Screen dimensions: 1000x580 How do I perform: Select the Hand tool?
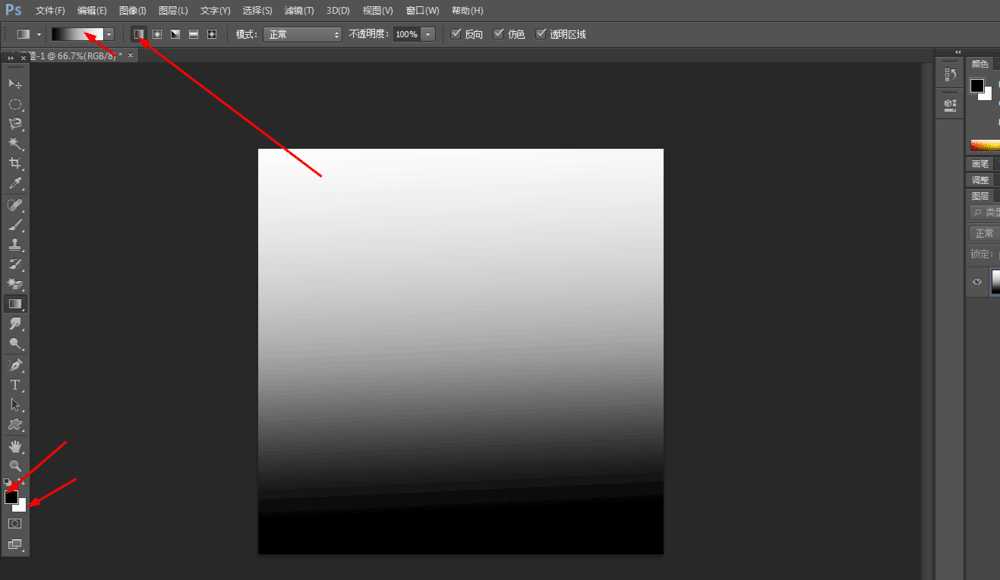click(x=14, y=444)
